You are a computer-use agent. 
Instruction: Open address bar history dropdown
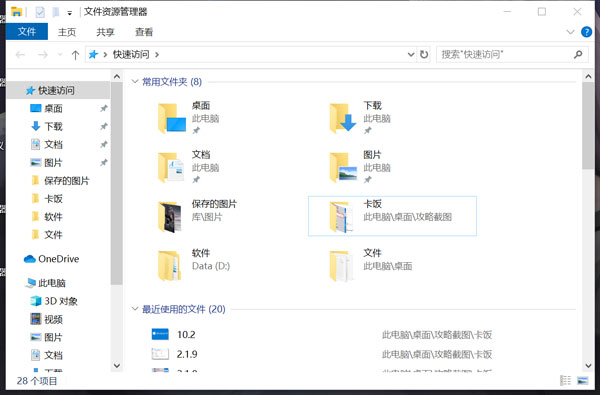(411, 55)
